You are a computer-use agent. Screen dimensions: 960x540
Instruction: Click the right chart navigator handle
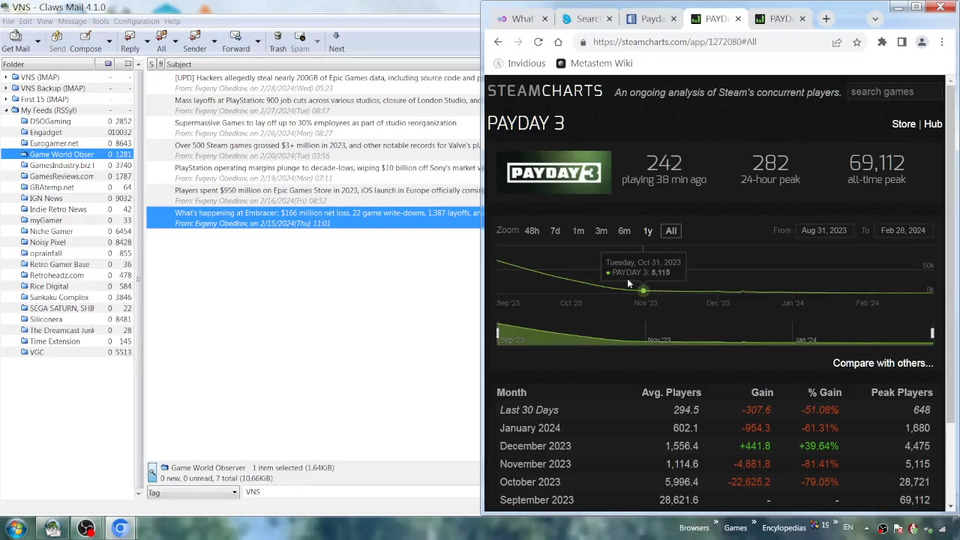click(932, 333)
